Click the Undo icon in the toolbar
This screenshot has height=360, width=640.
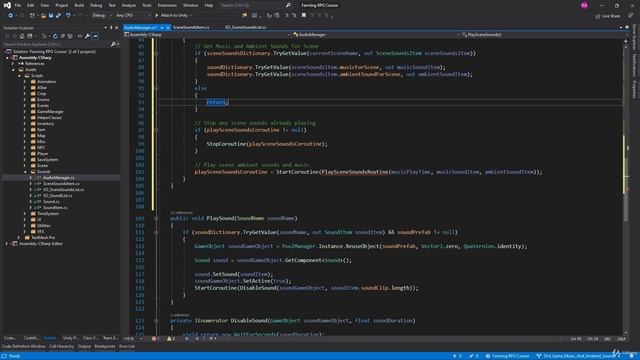click(x=68, y=16)
